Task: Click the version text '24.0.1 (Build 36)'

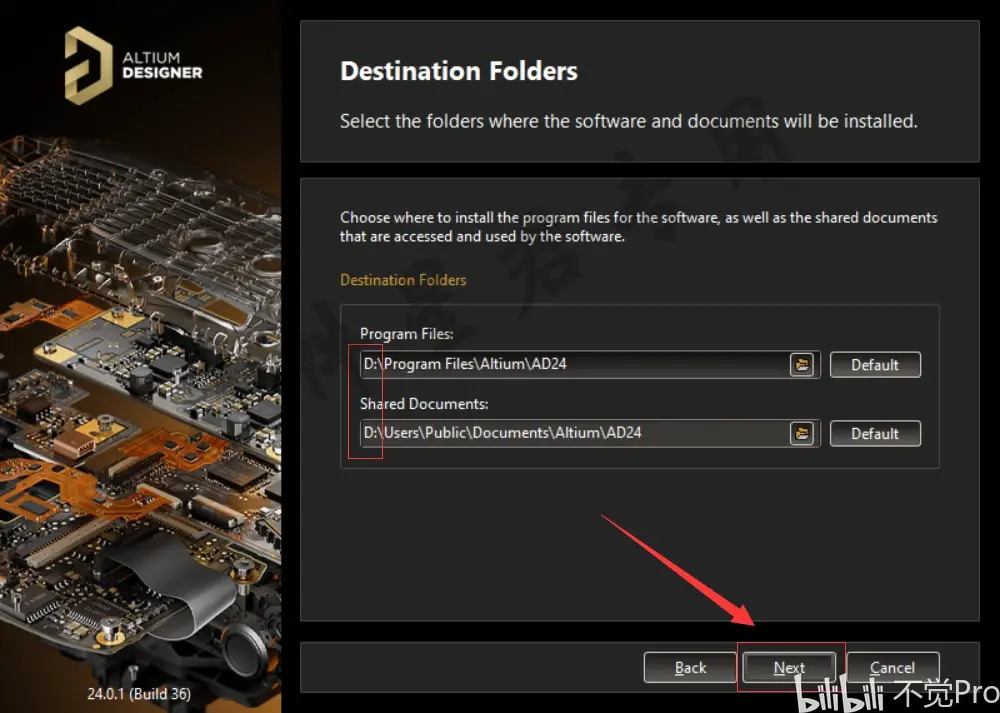Action: [x=139, y=694]
